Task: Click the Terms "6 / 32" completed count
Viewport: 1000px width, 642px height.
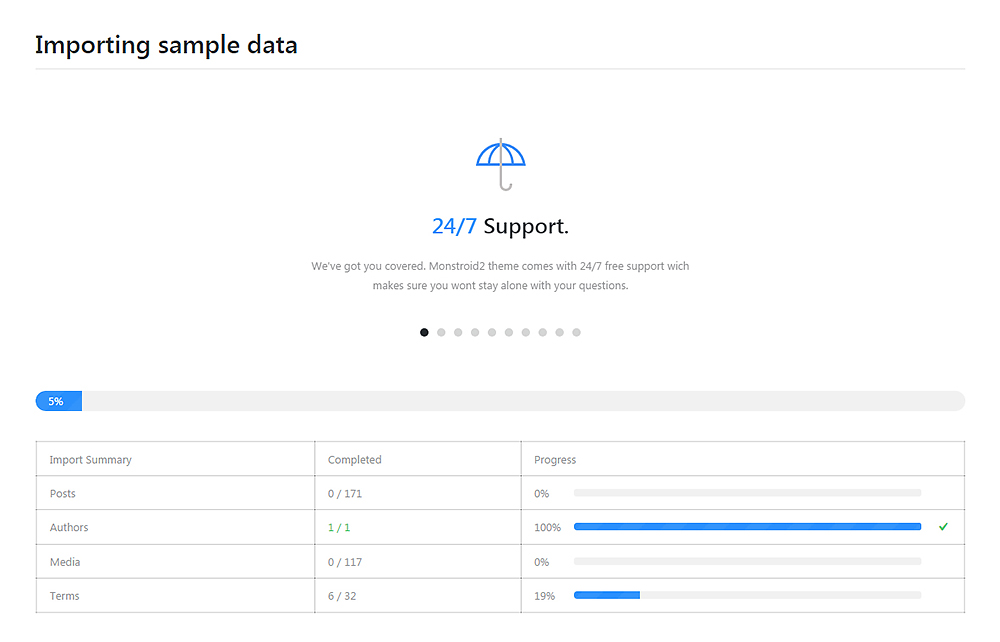Action: (x=342, y=596)
